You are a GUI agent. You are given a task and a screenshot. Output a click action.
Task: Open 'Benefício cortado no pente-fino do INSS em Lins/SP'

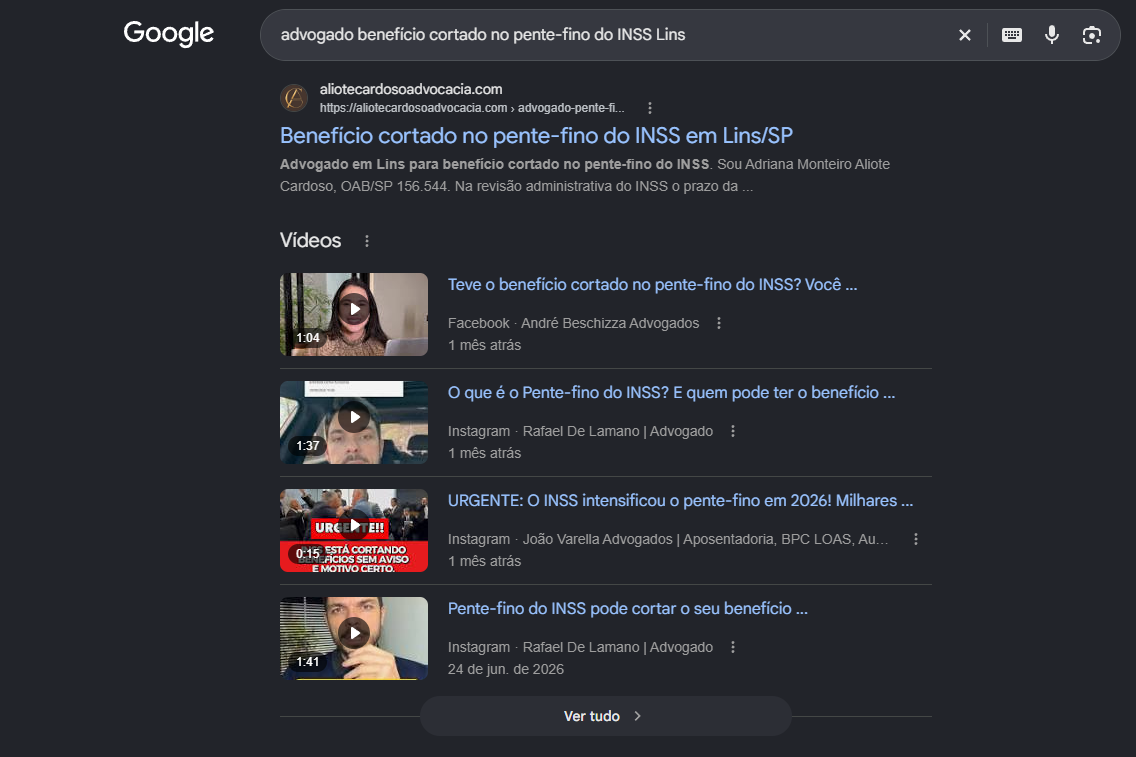[536, 135]
